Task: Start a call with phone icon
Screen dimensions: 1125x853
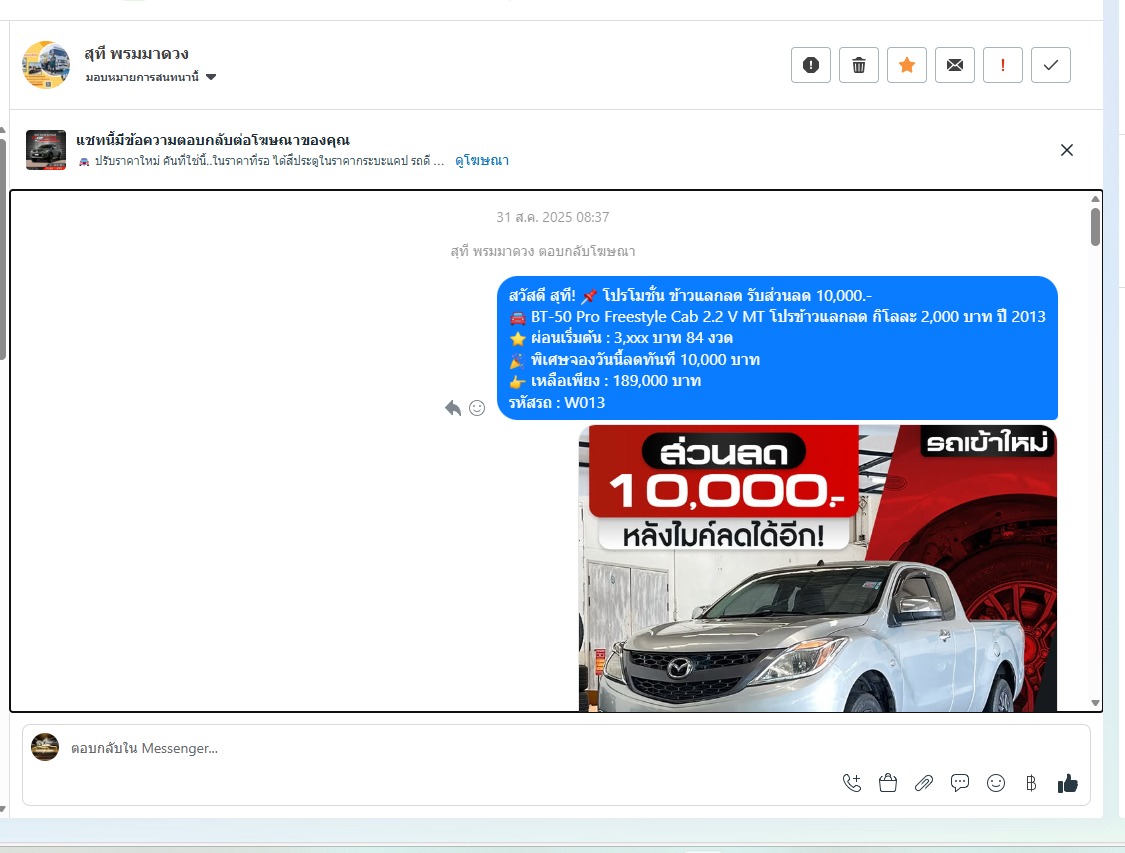Action: [852, 783]
